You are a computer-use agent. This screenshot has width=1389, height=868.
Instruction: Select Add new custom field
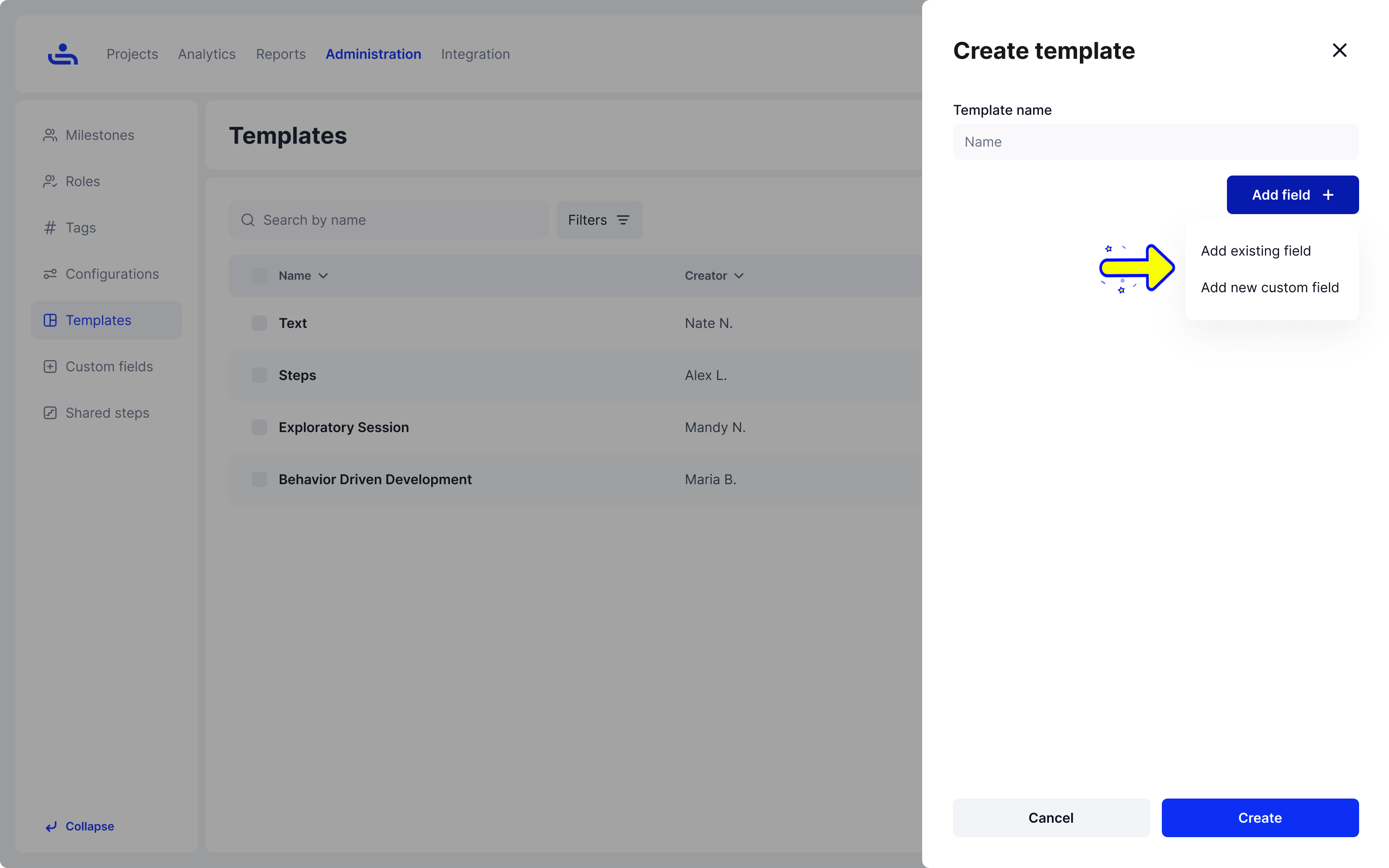click(1269, 287)
